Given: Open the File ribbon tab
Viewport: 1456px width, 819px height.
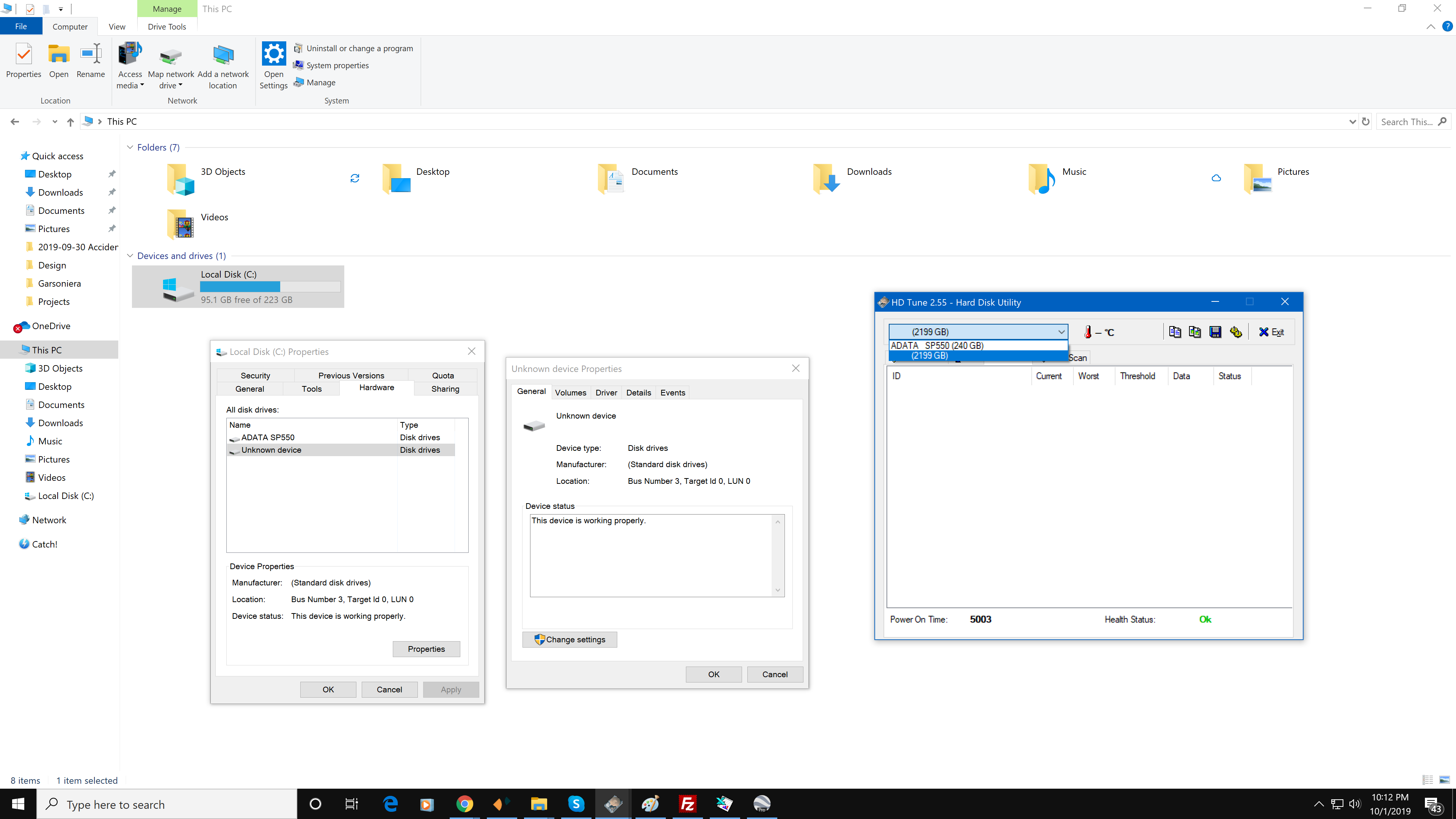Looking at the screenshot, I should [21, 27].
